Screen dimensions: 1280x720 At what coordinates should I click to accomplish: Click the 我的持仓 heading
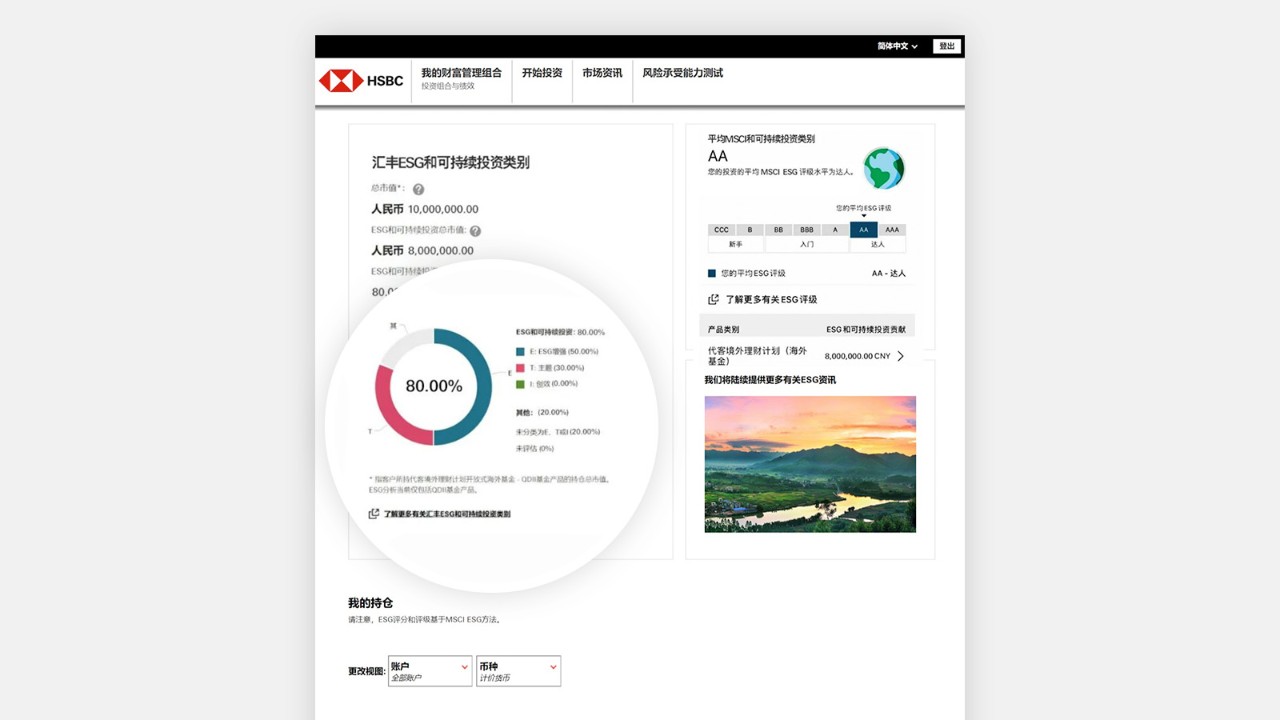pyautogui.click(x=370, y=603)
